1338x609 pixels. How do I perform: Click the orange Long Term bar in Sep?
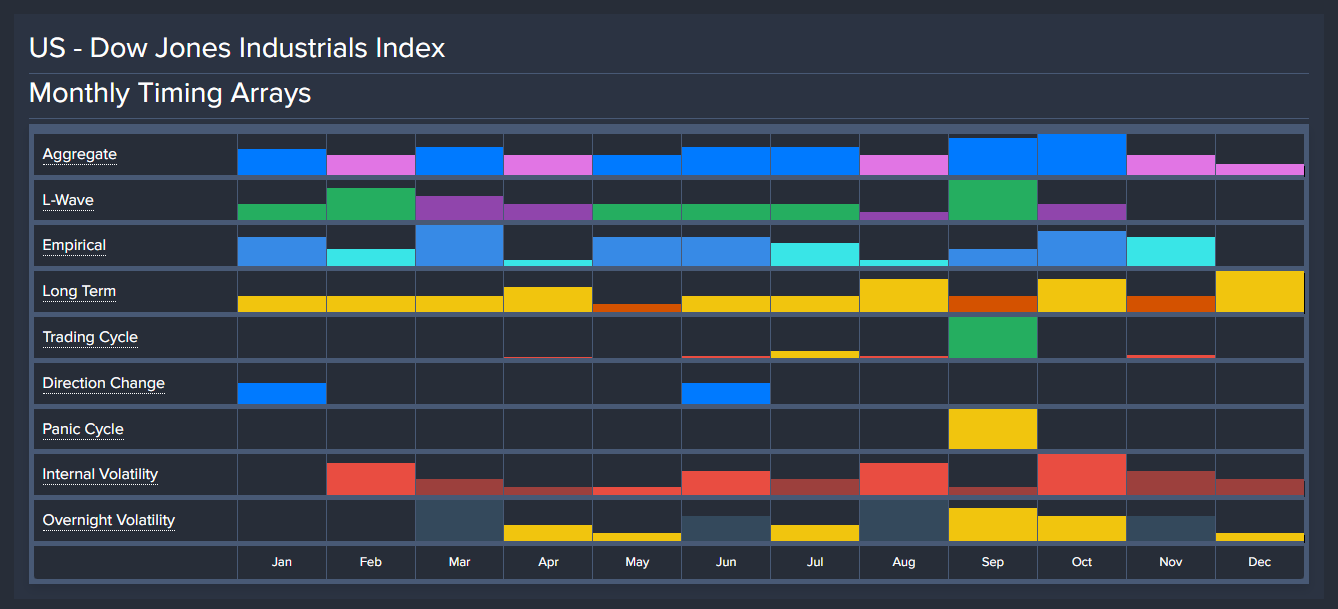point(993,303)
